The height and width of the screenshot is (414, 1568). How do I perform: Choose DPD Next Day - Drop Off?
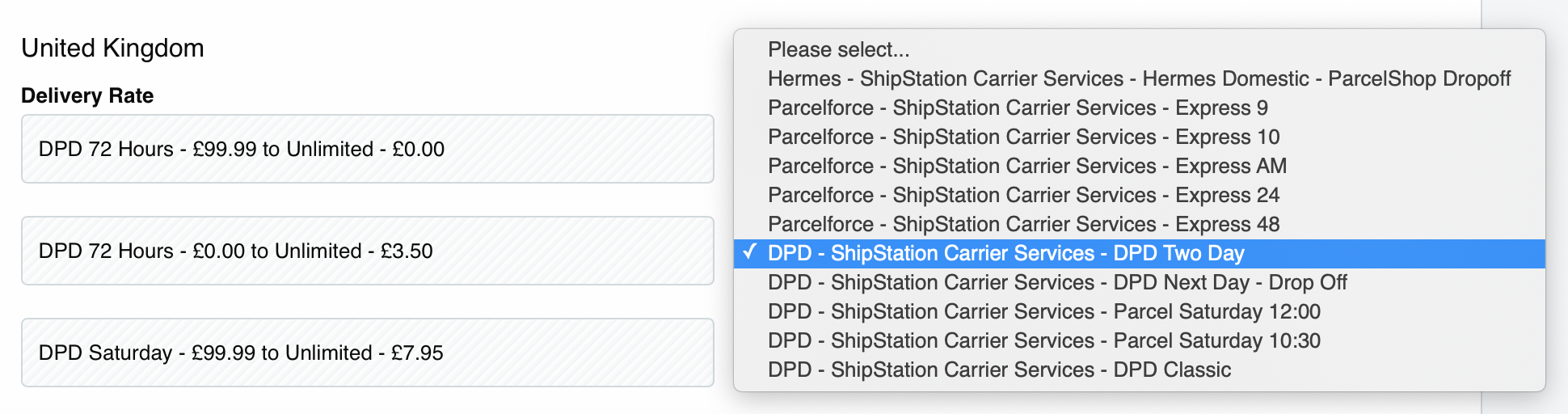[1057, 282]
